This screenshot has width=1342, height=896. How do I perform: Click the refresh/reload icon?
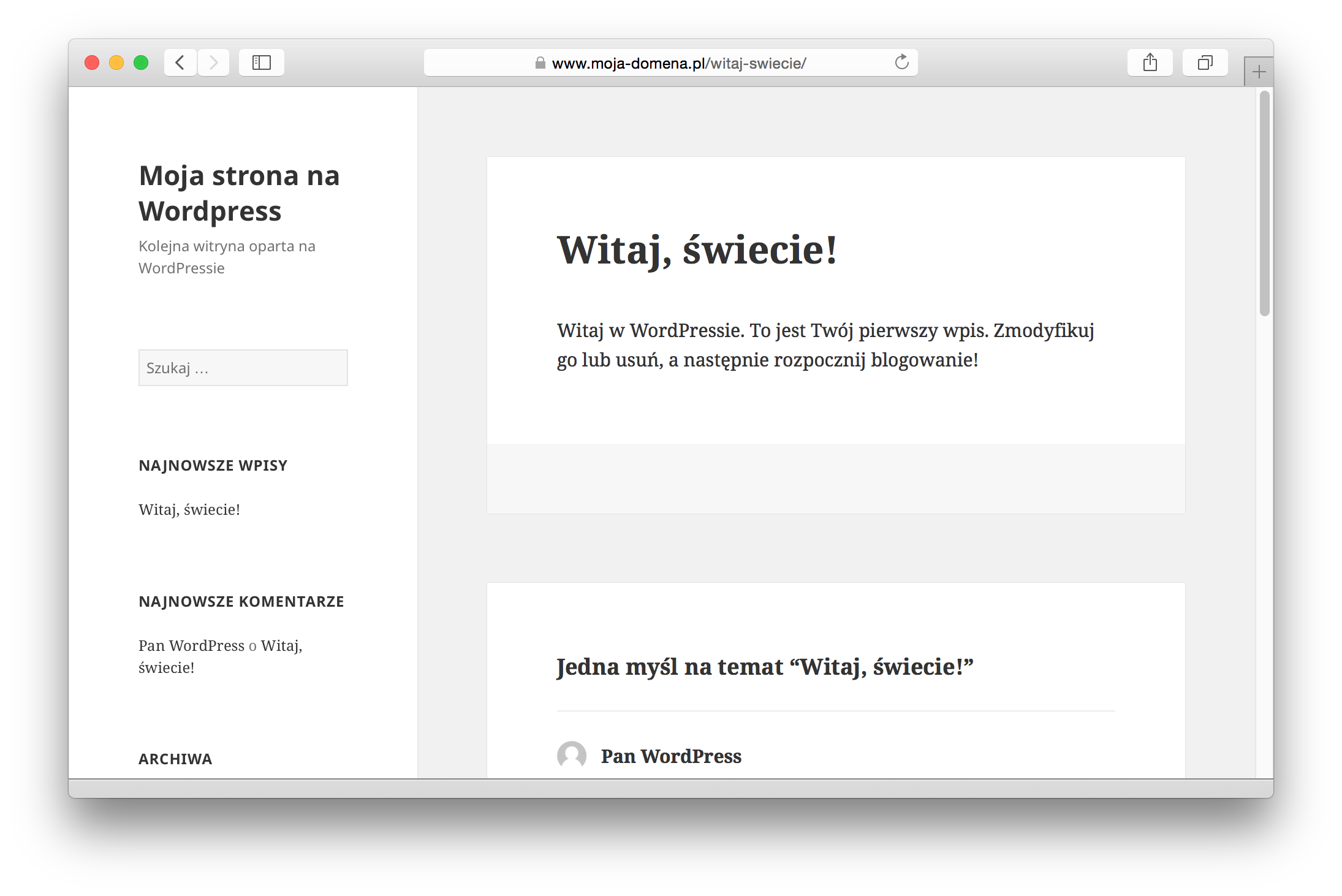pyautogui.click(x=900, y=63)
